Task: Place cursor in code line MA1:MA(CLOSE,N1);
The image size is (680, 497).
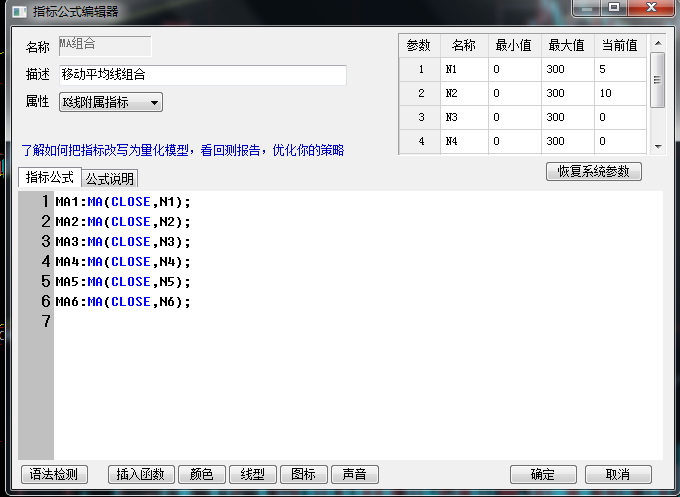Action: click(x=123, y=202)
